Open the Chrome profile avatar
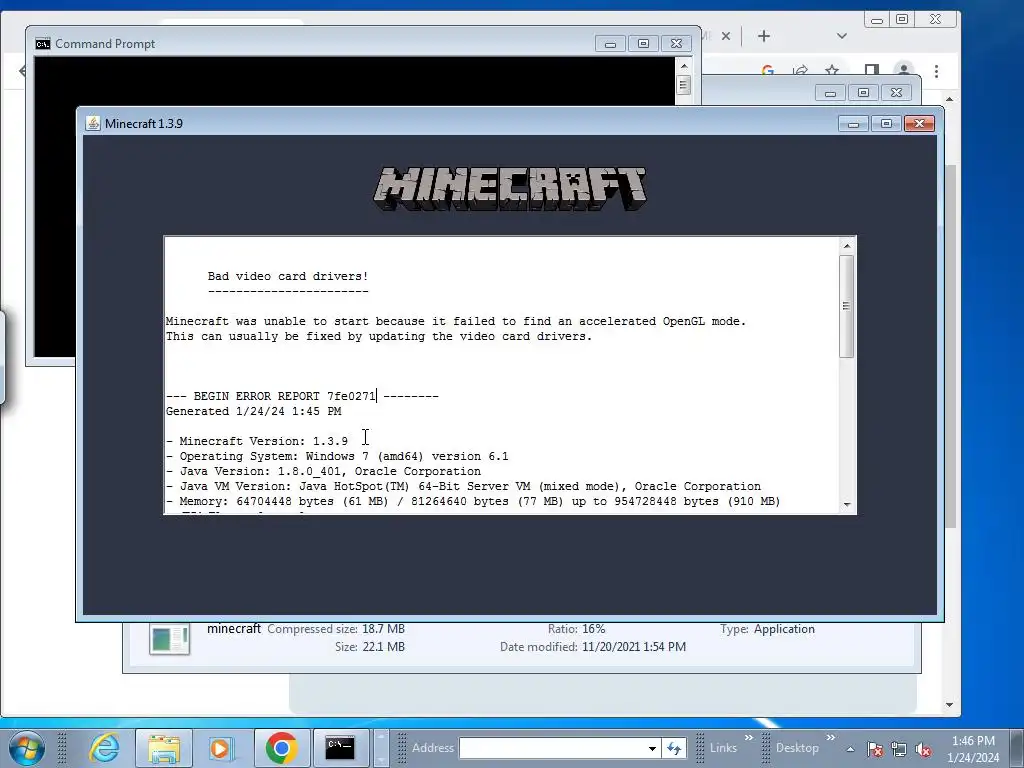Viewport: 1024px width, 768px height. click(x=904, y=70)
